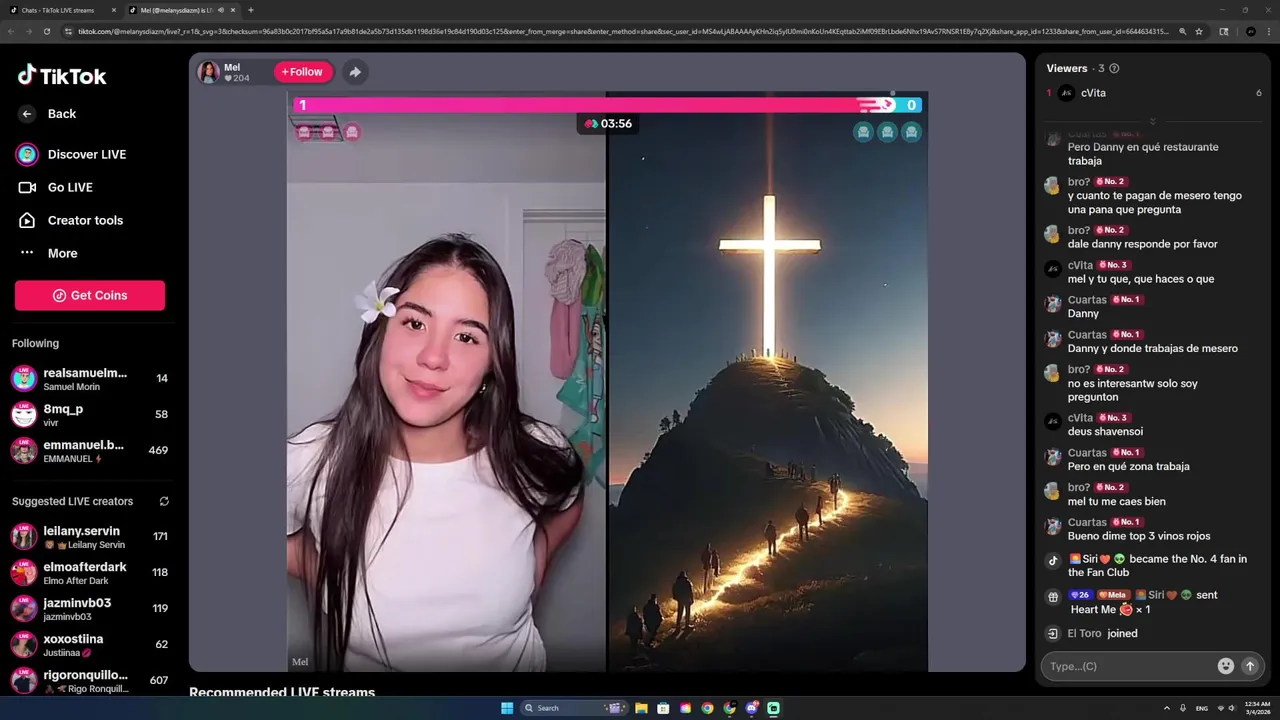The image size is (1280, 720).
Task: Click "El Toro joined" notification
Action: click(x=1102, y=634)
